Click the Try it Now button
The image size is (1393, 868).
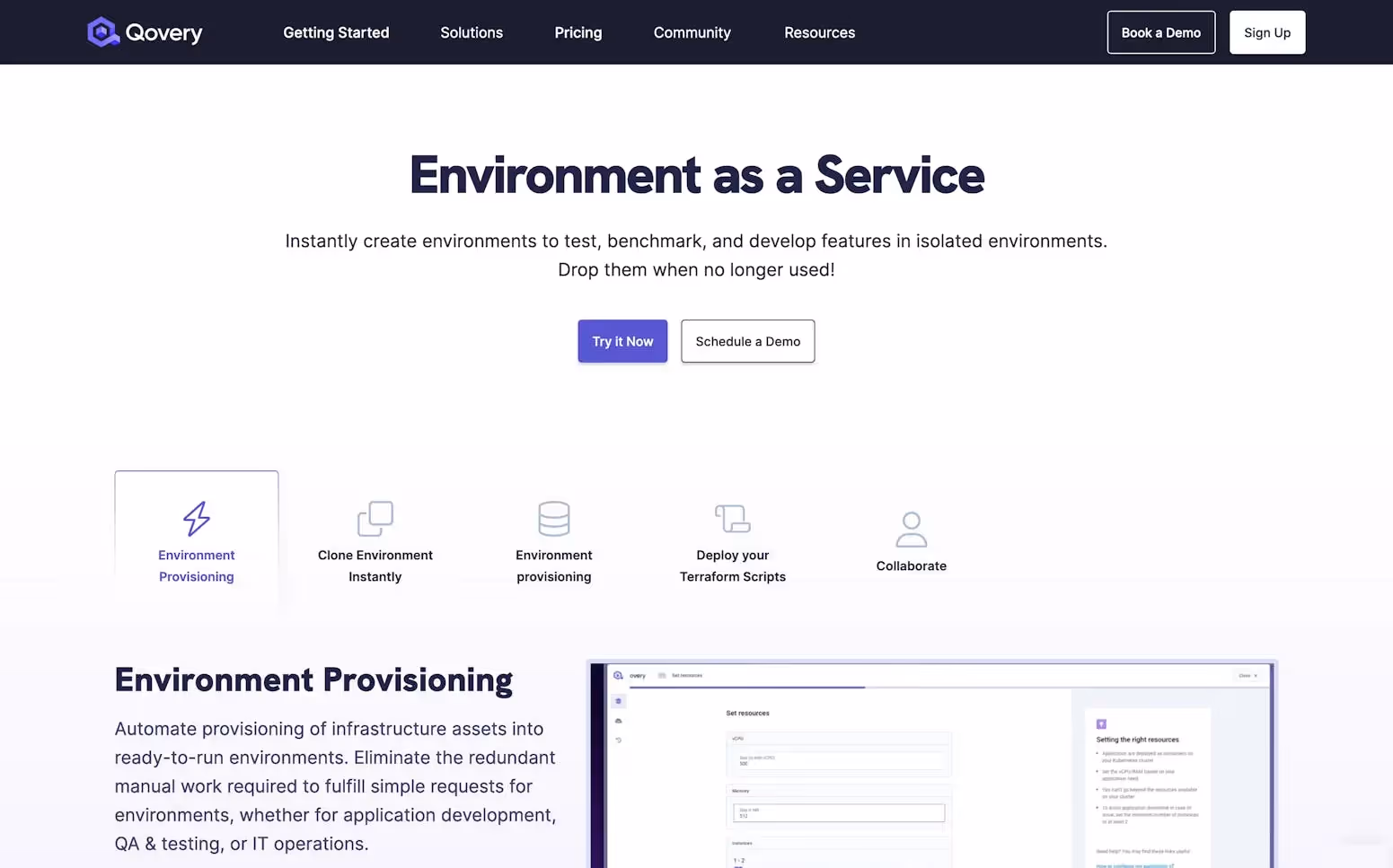(622, 341)
